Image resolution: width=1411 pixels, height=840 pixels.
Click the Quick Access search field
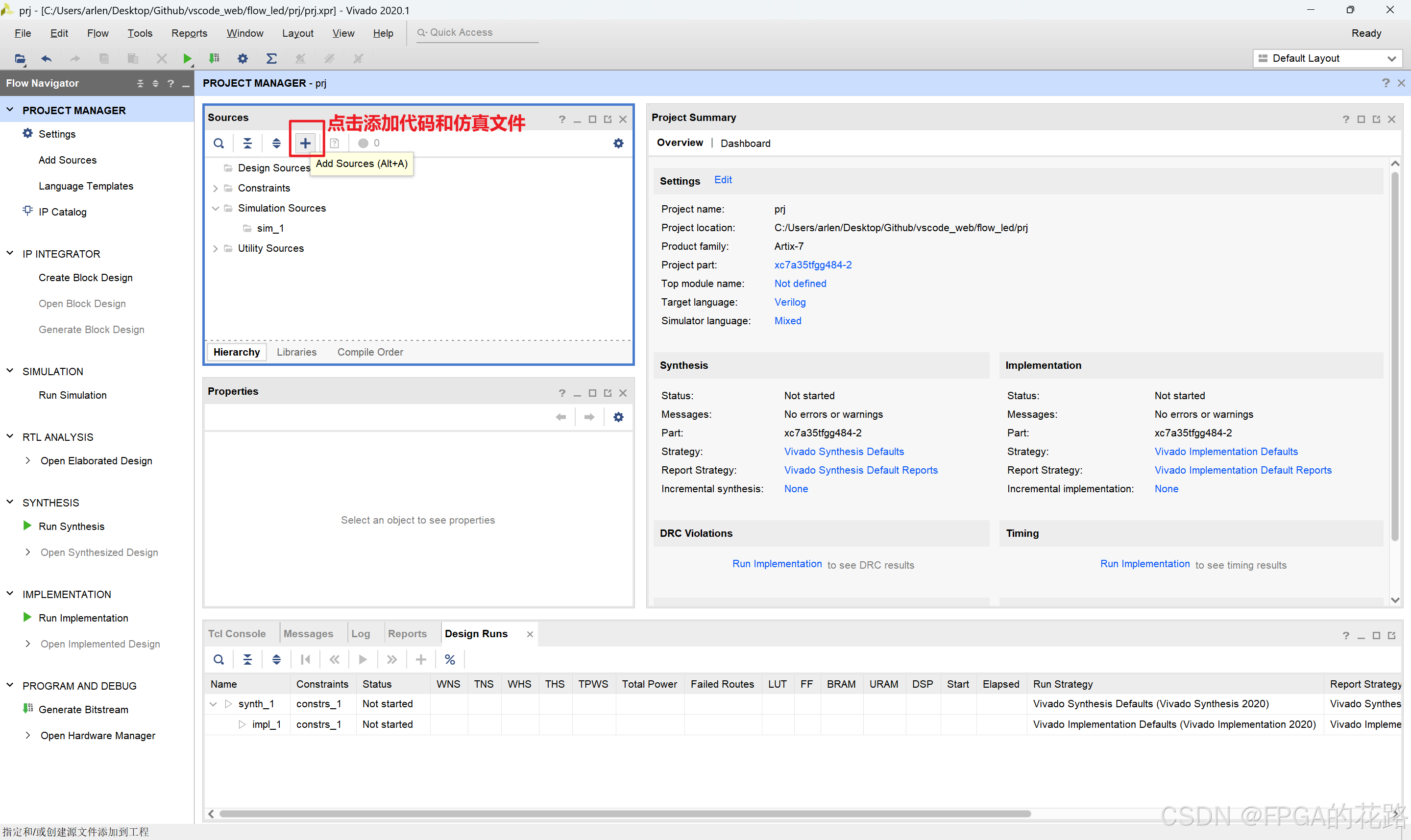(477, 33)
